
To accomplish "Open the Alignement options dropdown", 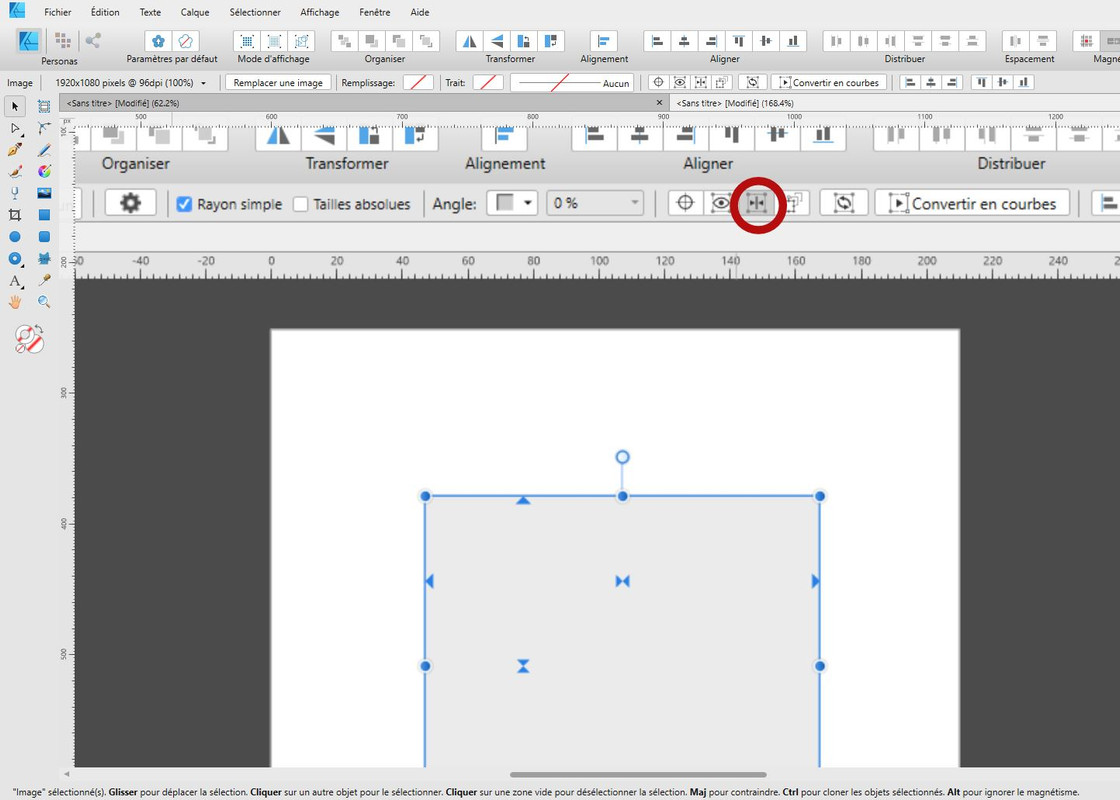I will (604, 41).
